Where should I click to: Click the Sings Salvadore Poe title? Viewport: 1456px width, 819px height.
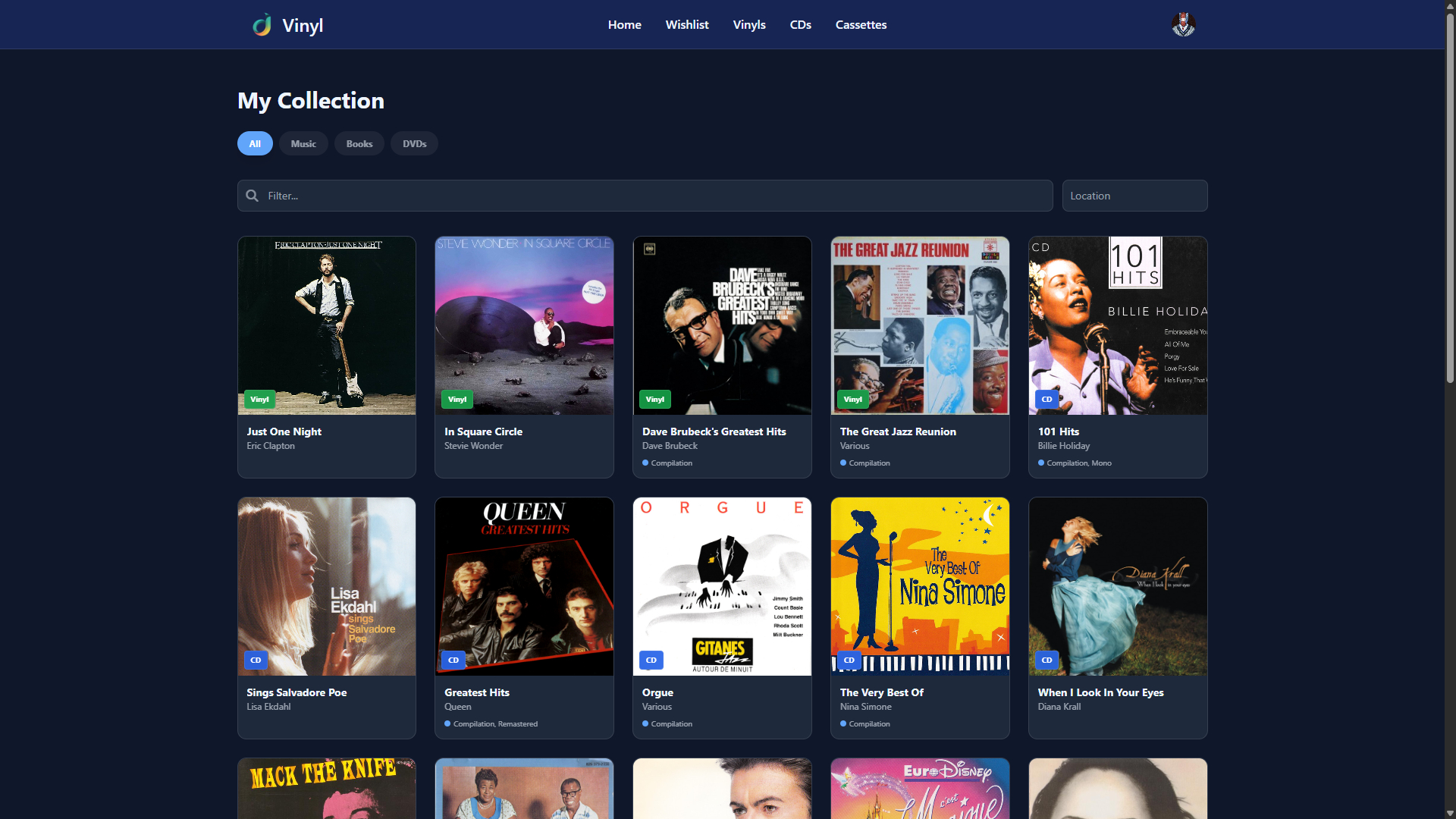tap(297, 692)
